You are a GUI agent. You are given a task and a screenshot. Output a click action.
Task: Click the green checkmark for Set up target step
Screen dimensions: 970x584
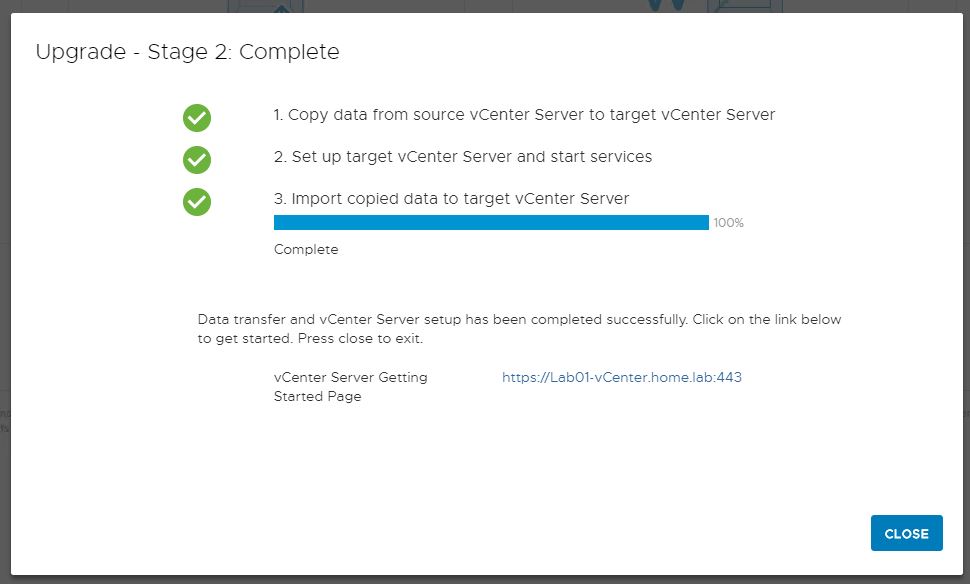197,160
